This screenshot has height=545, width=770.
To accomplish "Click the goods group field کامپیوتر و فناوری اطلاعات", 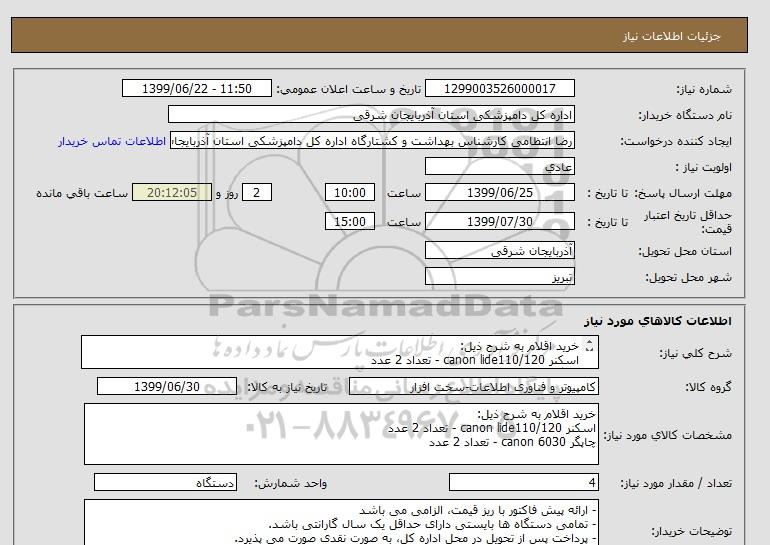I will tap(473, 387).
